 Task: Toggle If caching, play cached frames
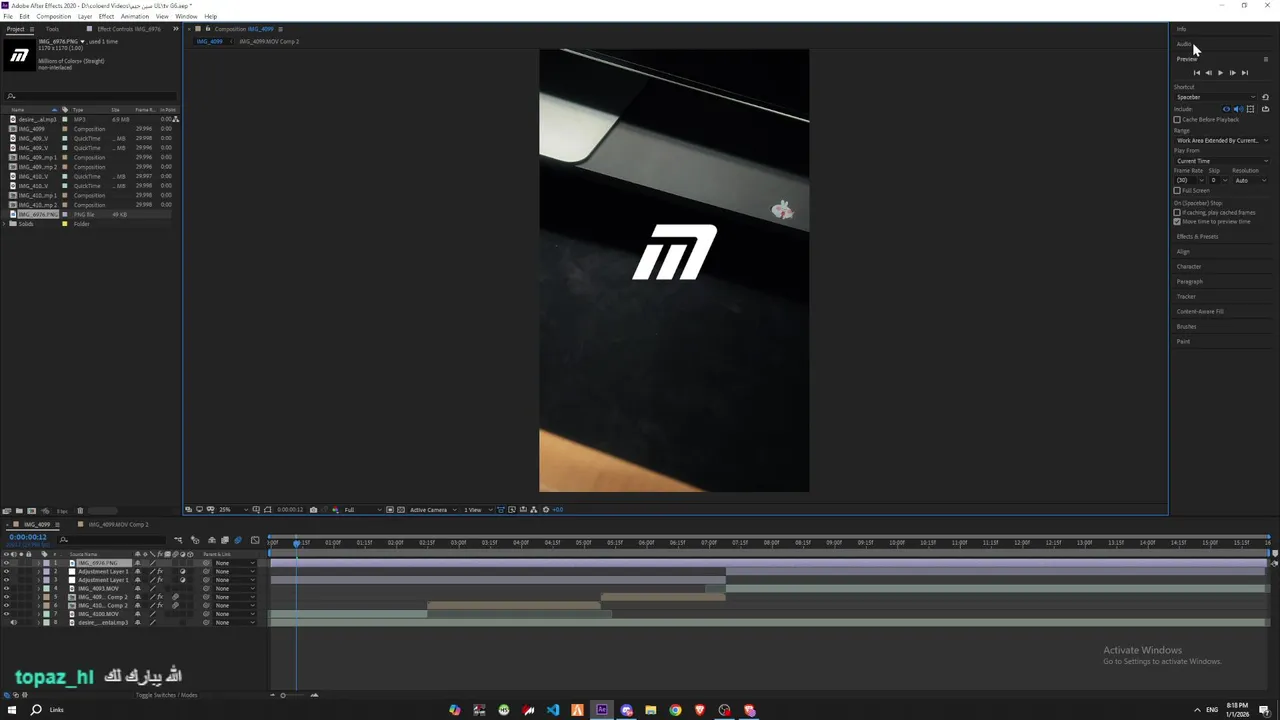click(x=1177, y=212)
